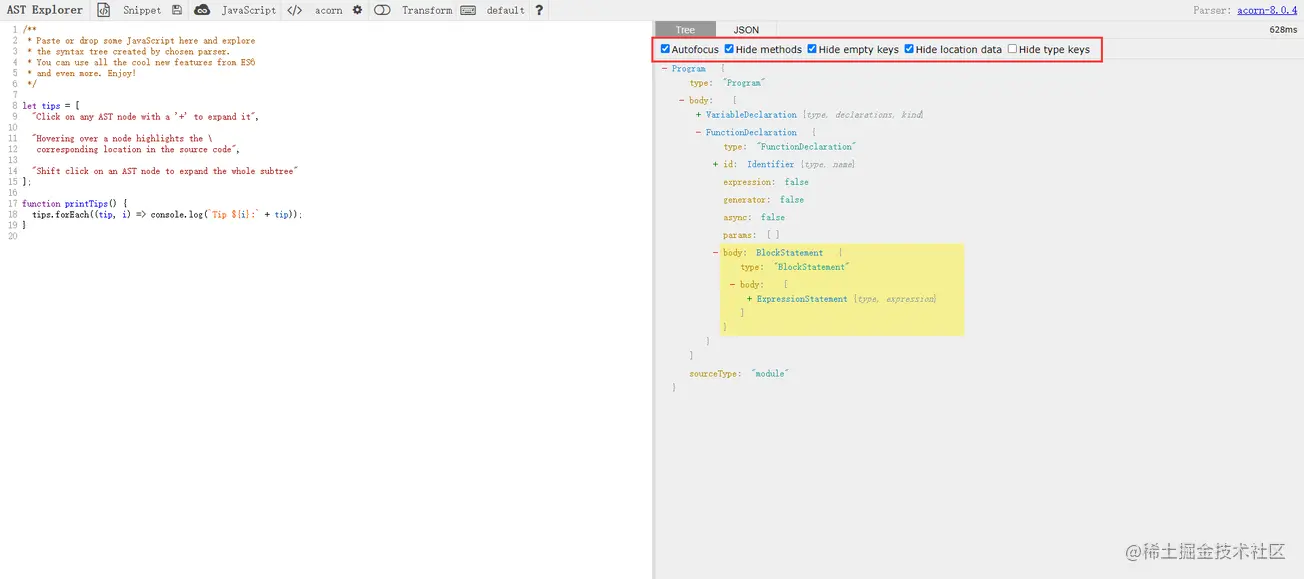Open the JavaScript language menu
This screenshot has height=579, width=1304.
[x=248, y=10]
